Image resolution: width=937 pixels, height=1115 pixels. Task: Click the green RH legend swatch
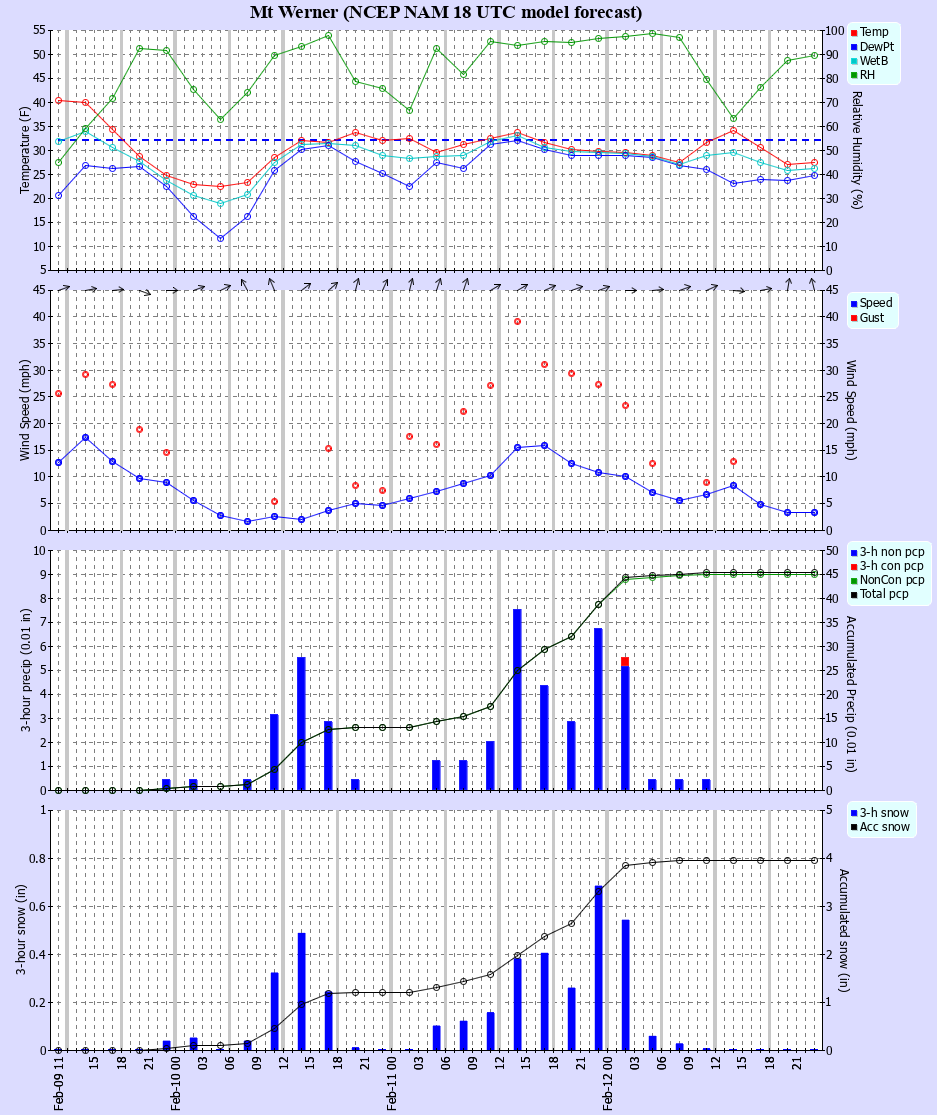[854, 75]
